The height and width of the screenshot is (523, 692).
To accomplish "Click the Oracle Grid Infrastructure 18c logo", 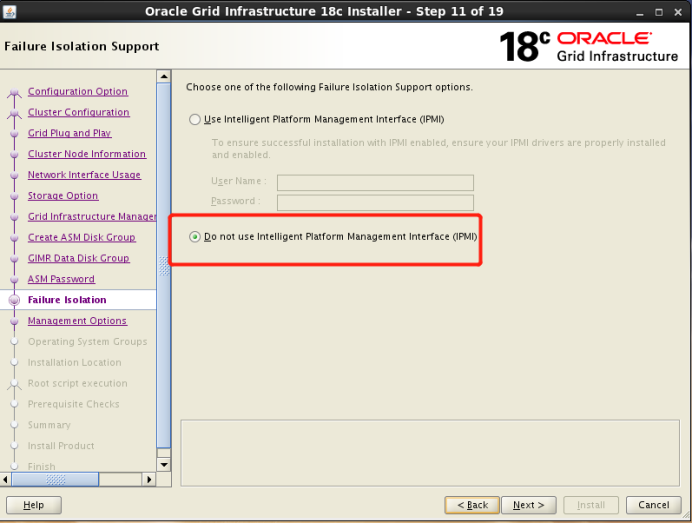I will tap(589, 46).
